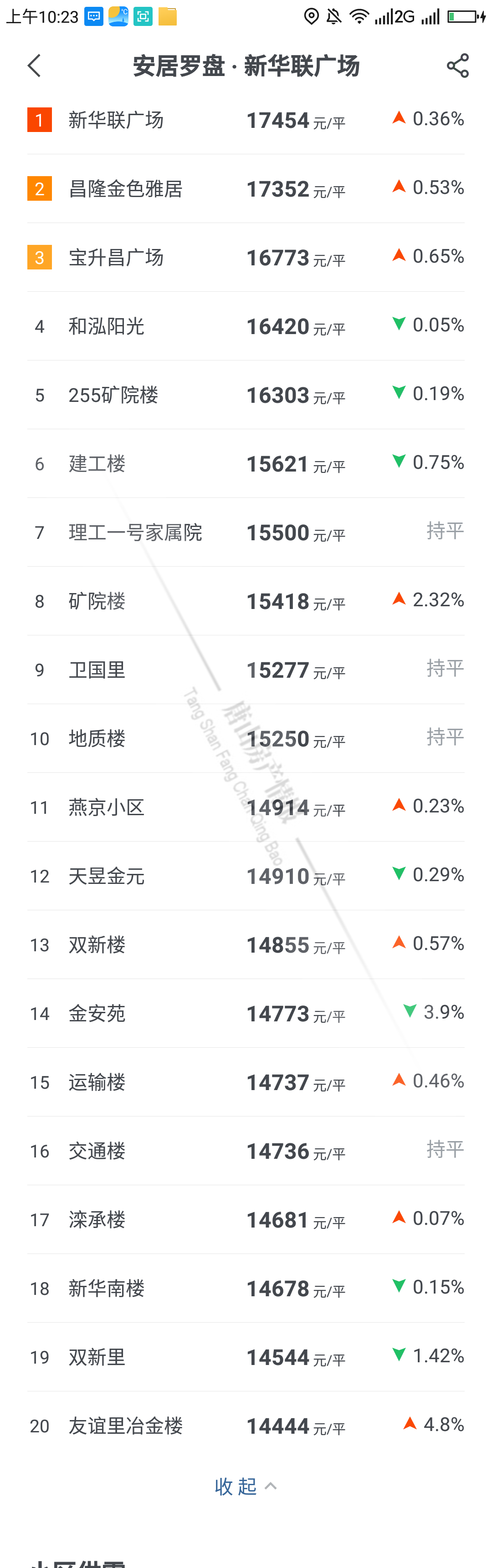Select the 和泓阳光 row
The image size is (492, 1568).
(106, 326)
